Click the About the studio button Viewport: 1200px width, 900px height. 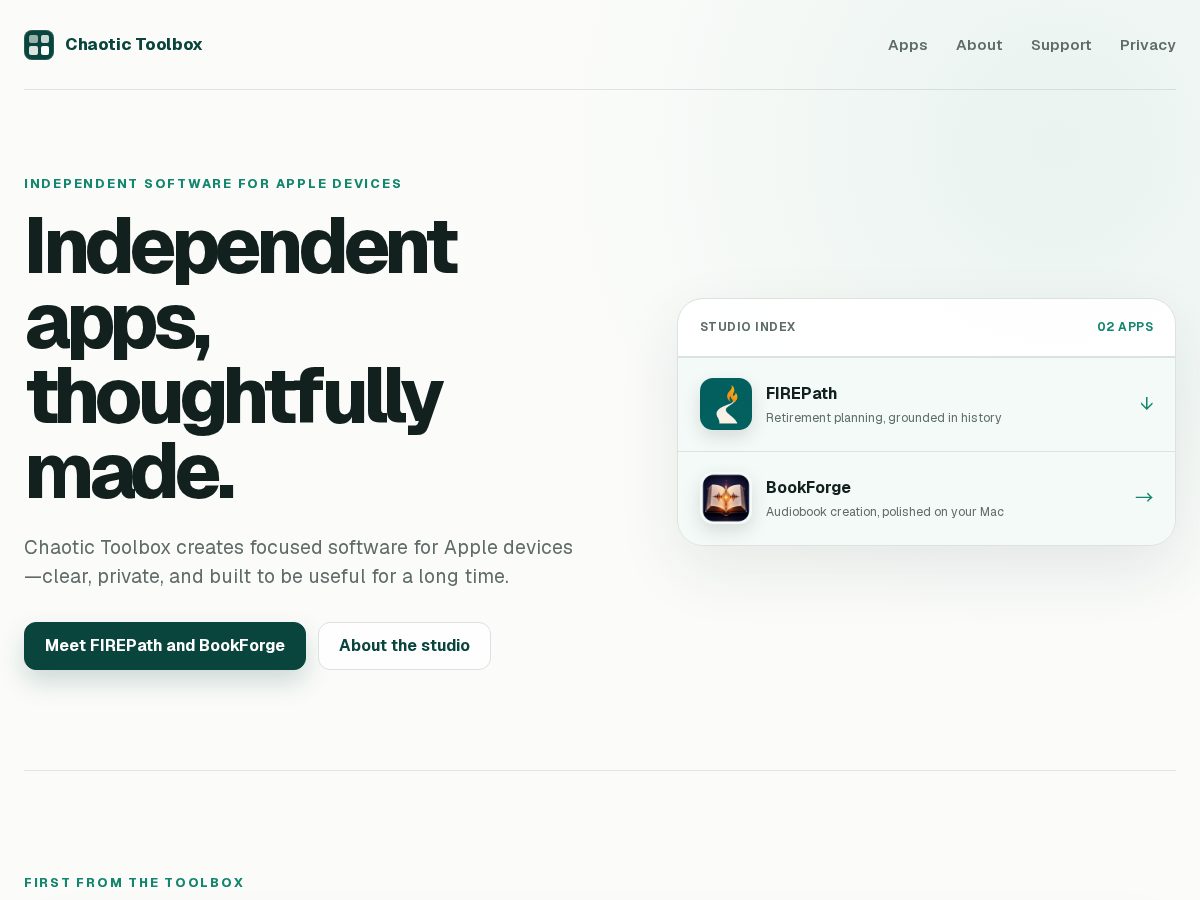(404, 646)
